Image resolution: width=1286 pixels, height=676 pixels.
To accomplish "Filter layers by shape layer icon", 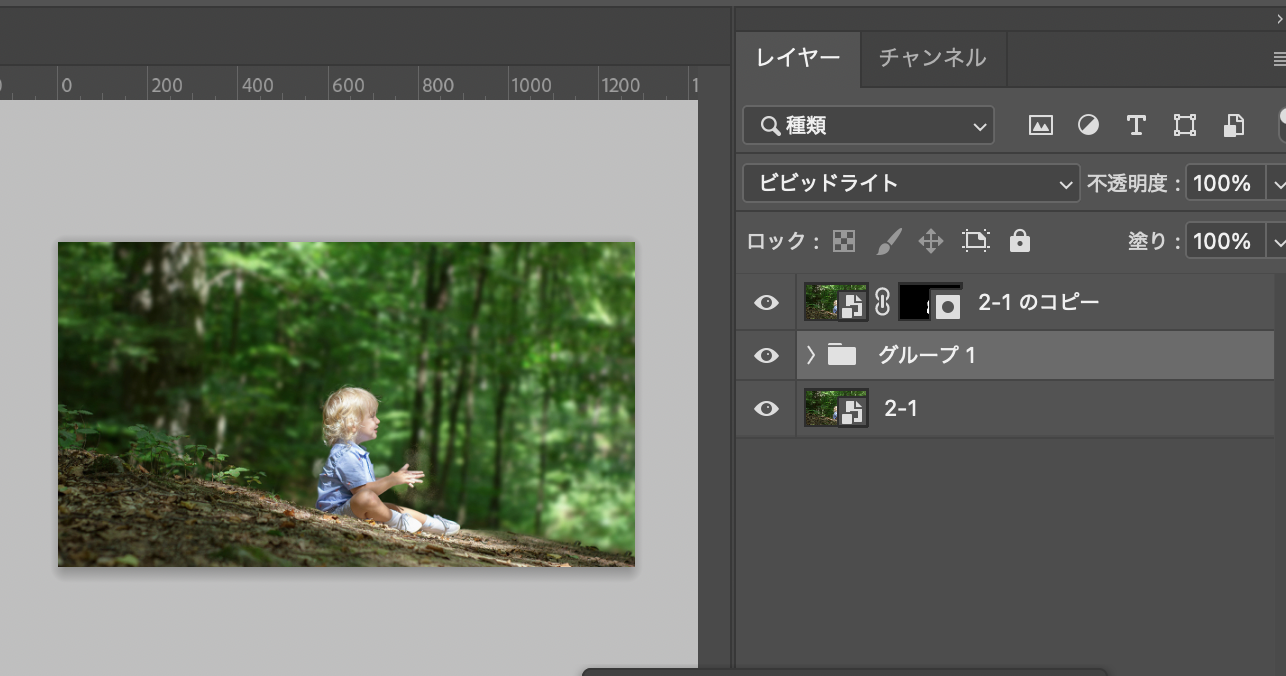I will 1185,125.
